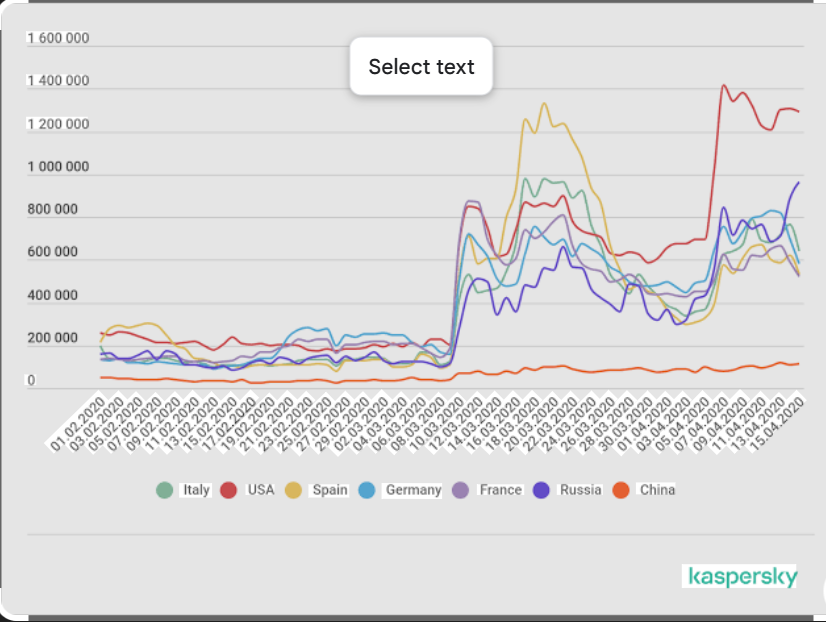This screenshot has width=826, height=622.
Task: Click the Select text button
Action: [x=421, y=67]
